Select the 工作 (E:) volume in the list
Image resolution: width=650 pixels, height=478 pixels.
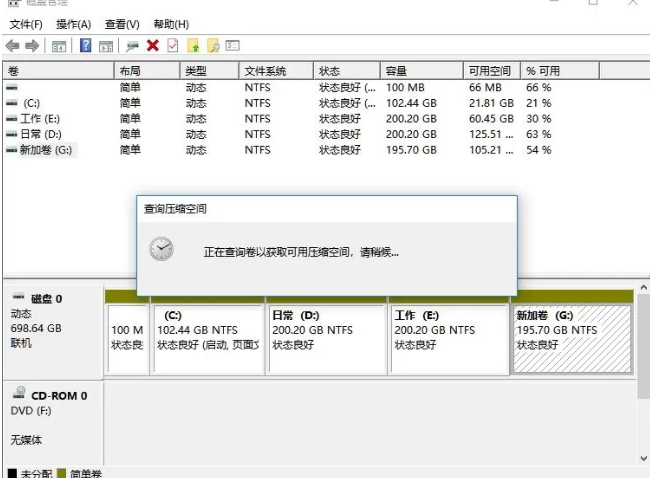point(40,119)
